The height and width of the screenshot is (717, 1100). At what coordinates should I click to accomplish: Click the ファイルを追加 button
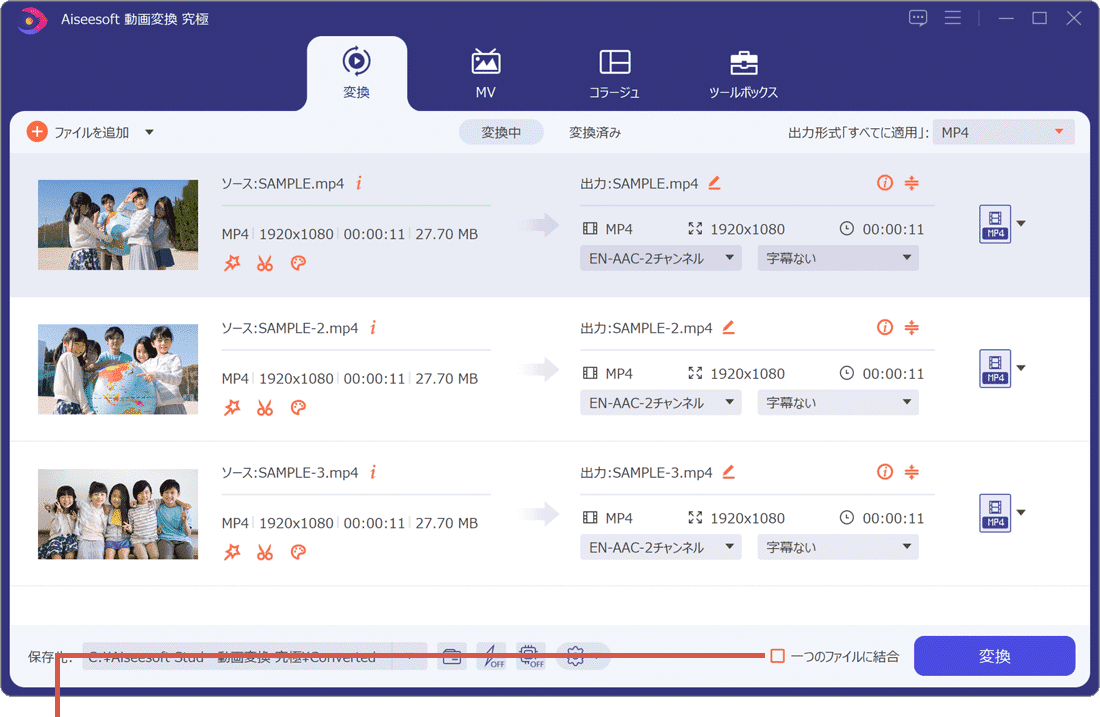tap(79, 132)
